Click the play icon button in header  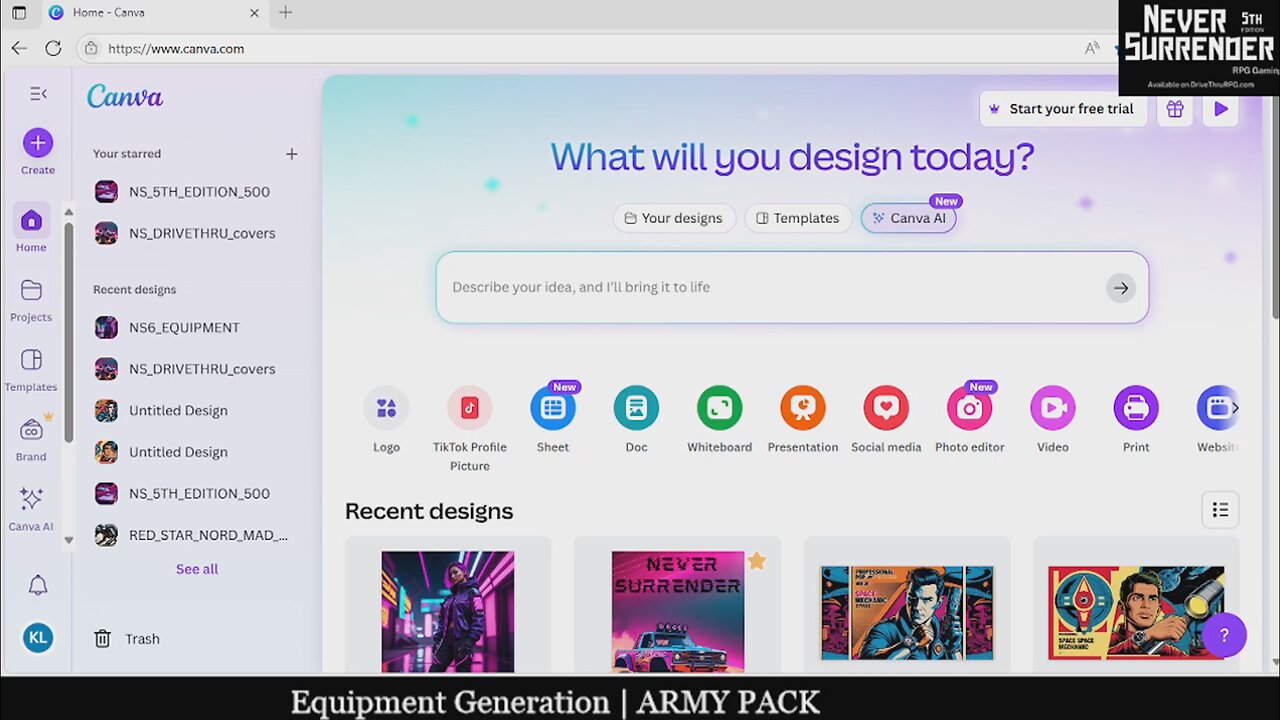click(x=1221, y=109)
